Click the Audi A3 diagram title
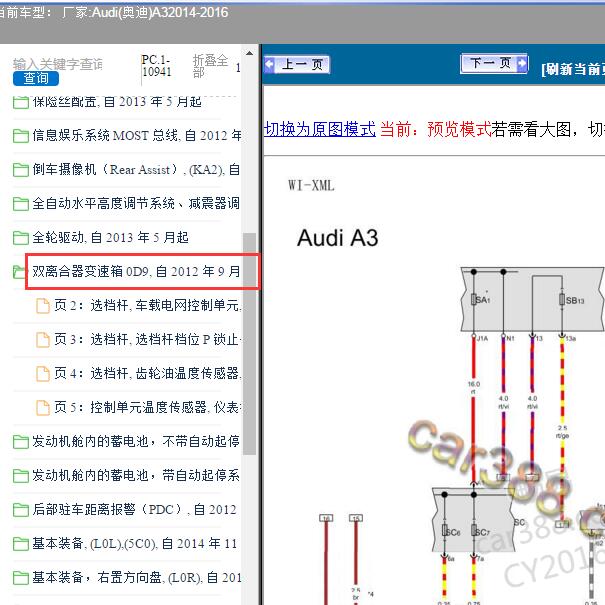This screenshot has width=605, height=605. pyautogui.click(x=337, y=238)
